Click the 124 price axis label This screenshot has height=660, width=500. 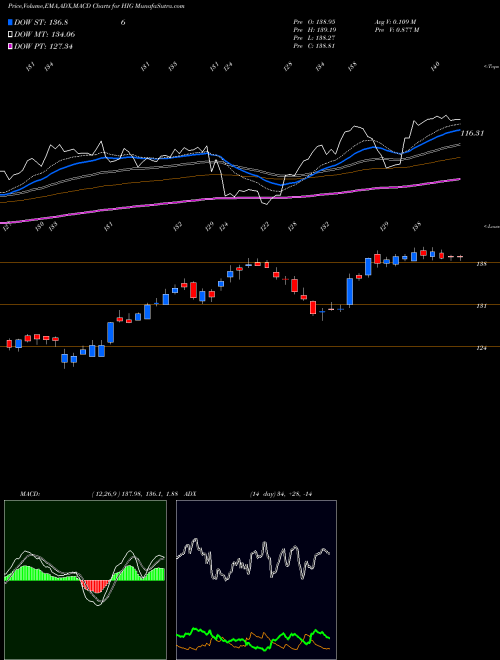point(481,348)
